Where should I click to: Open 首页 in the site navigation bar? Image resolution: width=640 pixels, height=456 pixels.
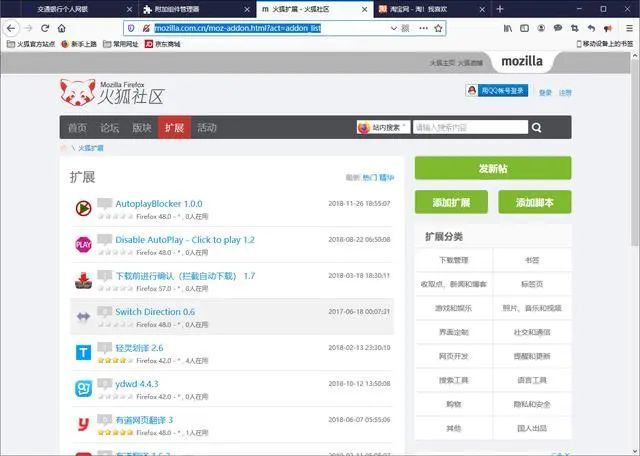pos(77,127)
